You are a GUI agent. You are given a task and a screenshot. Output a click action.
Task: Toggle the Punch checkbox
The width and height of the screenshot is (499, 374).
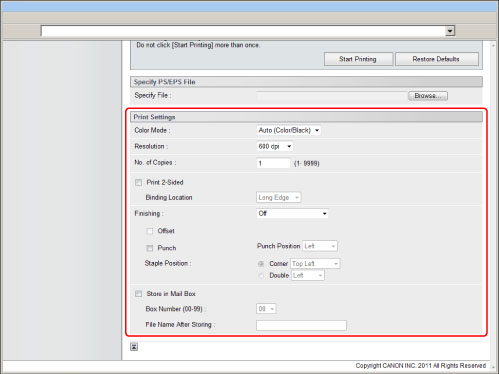[x=150, y=248]
